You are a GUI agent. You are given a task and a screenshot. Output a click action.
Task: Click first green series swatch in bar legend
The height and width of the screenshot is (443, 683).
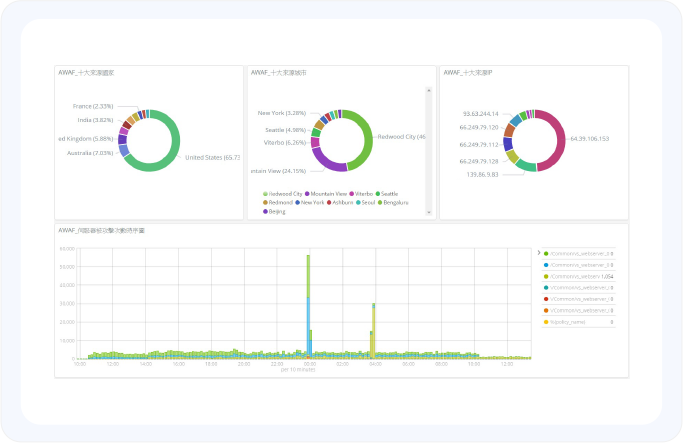pyautogui.click(x=546, y=254)
